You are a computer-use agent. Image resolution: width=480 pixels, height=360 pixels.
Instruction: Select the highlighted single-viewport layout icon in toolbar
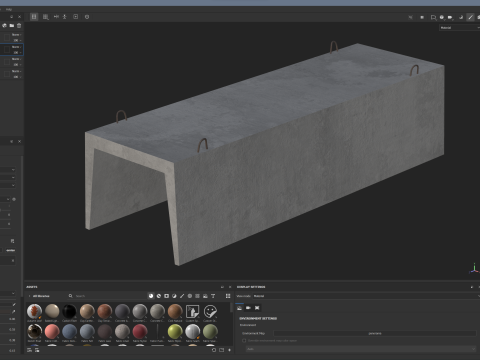(x=34, y=17)
